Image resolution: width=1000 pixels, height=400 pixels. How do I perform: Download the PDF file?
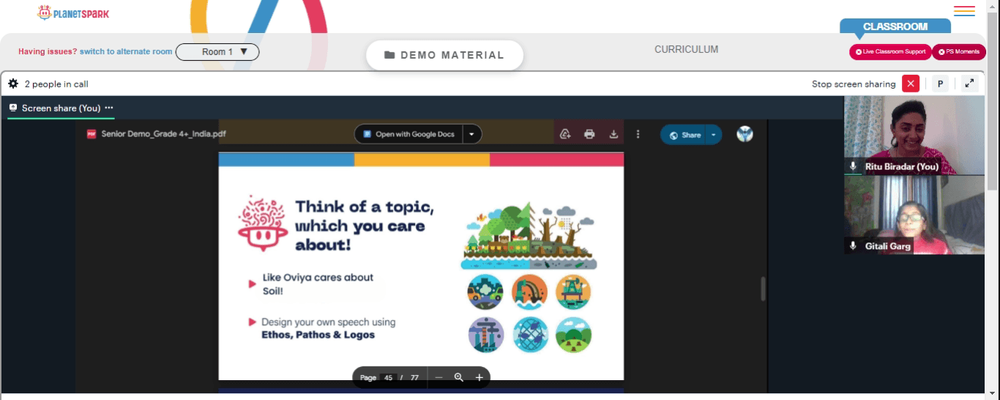point(614,134)
